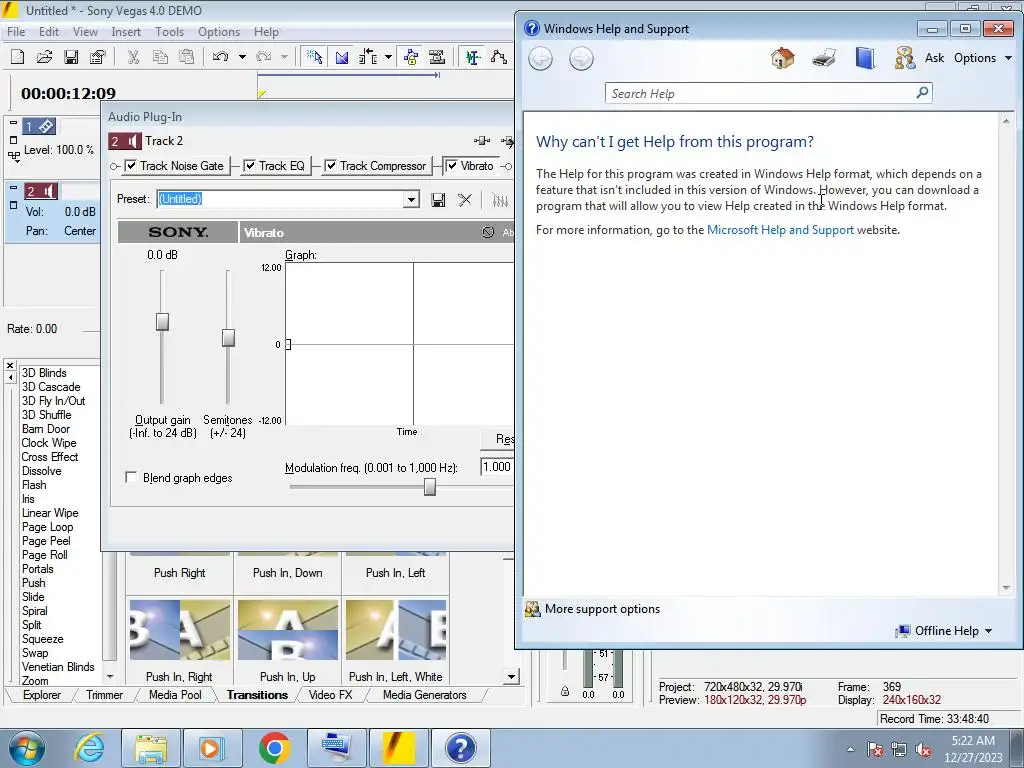Switch to the Explorer tab
The height and width of the screenshot is (768, 1024).
(42, 695)
